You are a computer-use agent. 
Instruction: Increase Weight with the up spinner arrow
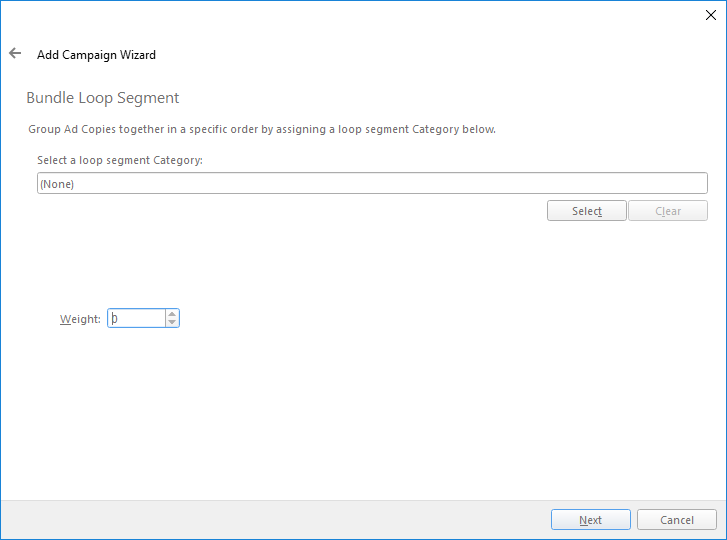point(172,314)
